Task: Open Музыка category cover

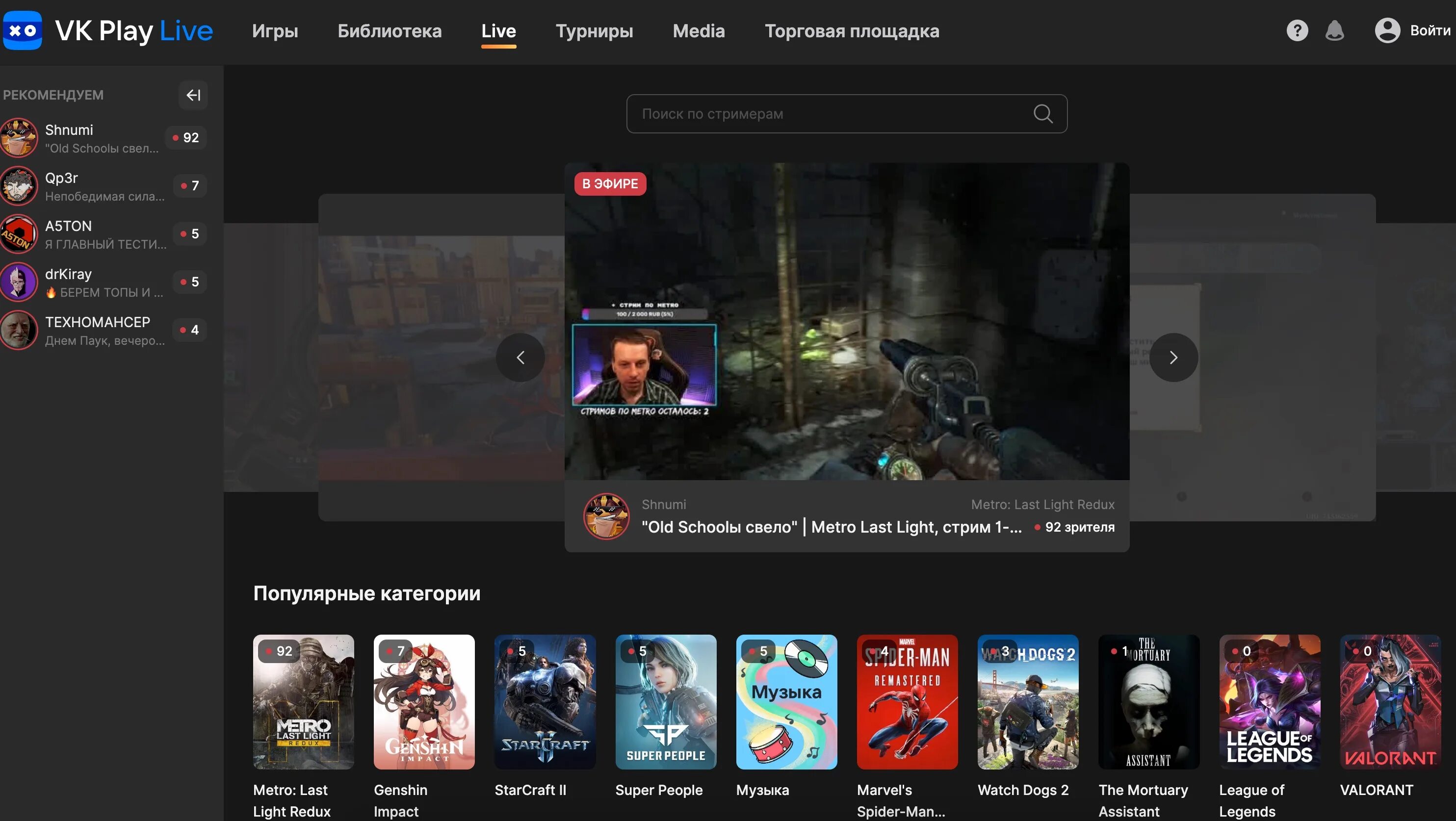Action: 786,701
